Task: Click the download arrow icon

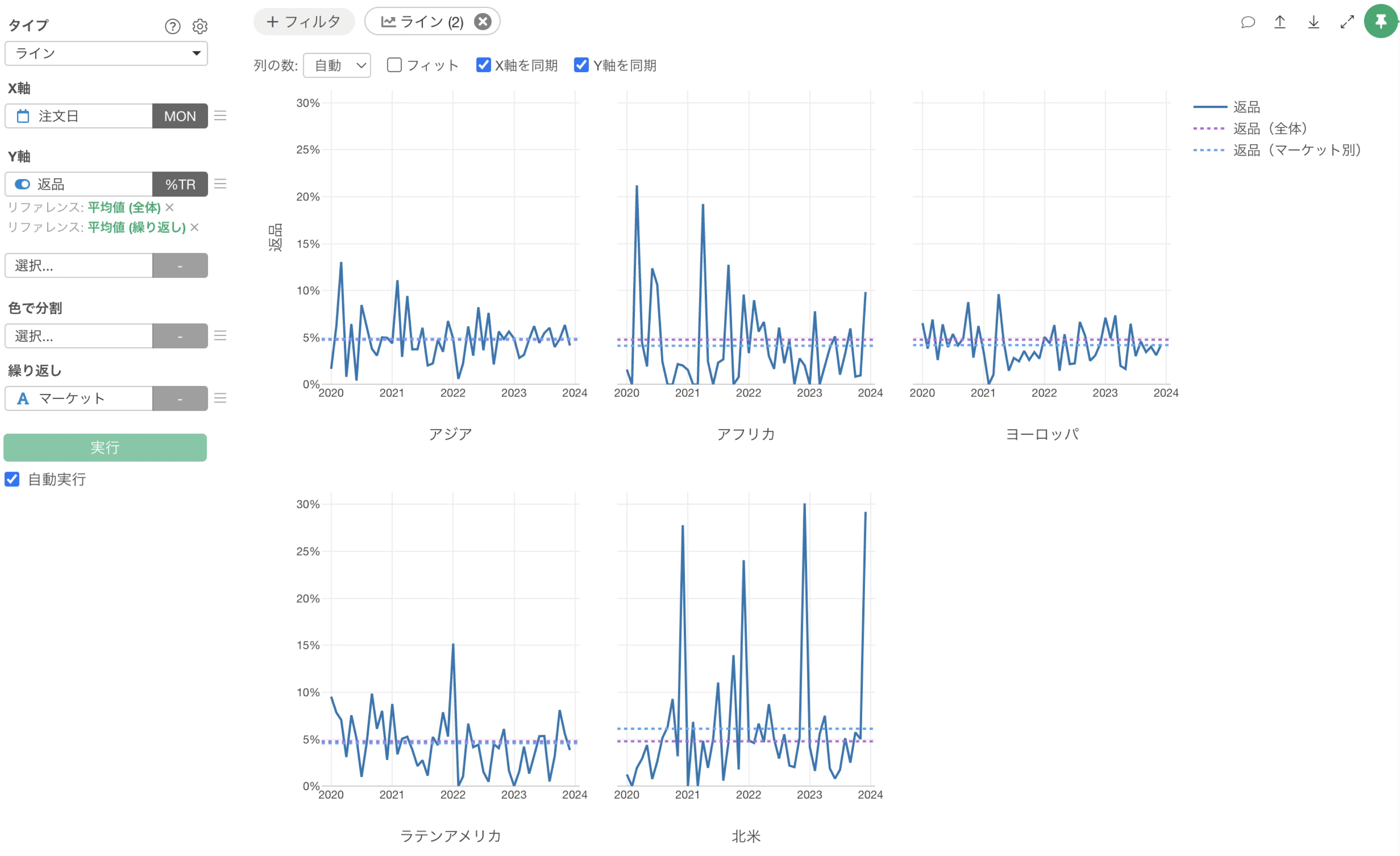Action: click(1313, 22)
